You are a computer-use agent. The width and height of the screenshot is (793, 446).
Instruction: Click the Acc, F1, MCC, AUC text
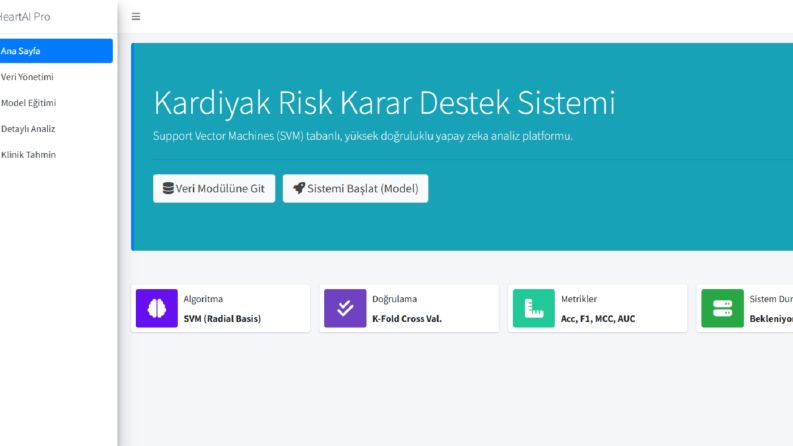(x=598, y=319)
